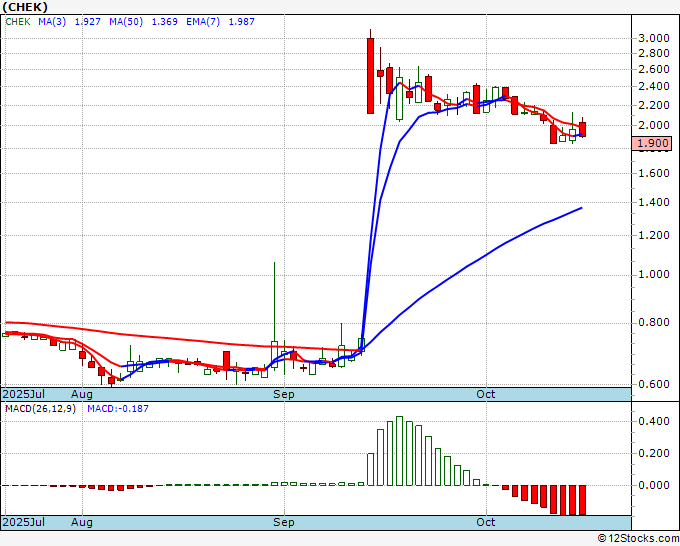Click the MA(50) legend label
The image size is (680, 546).
pos(126,21)
